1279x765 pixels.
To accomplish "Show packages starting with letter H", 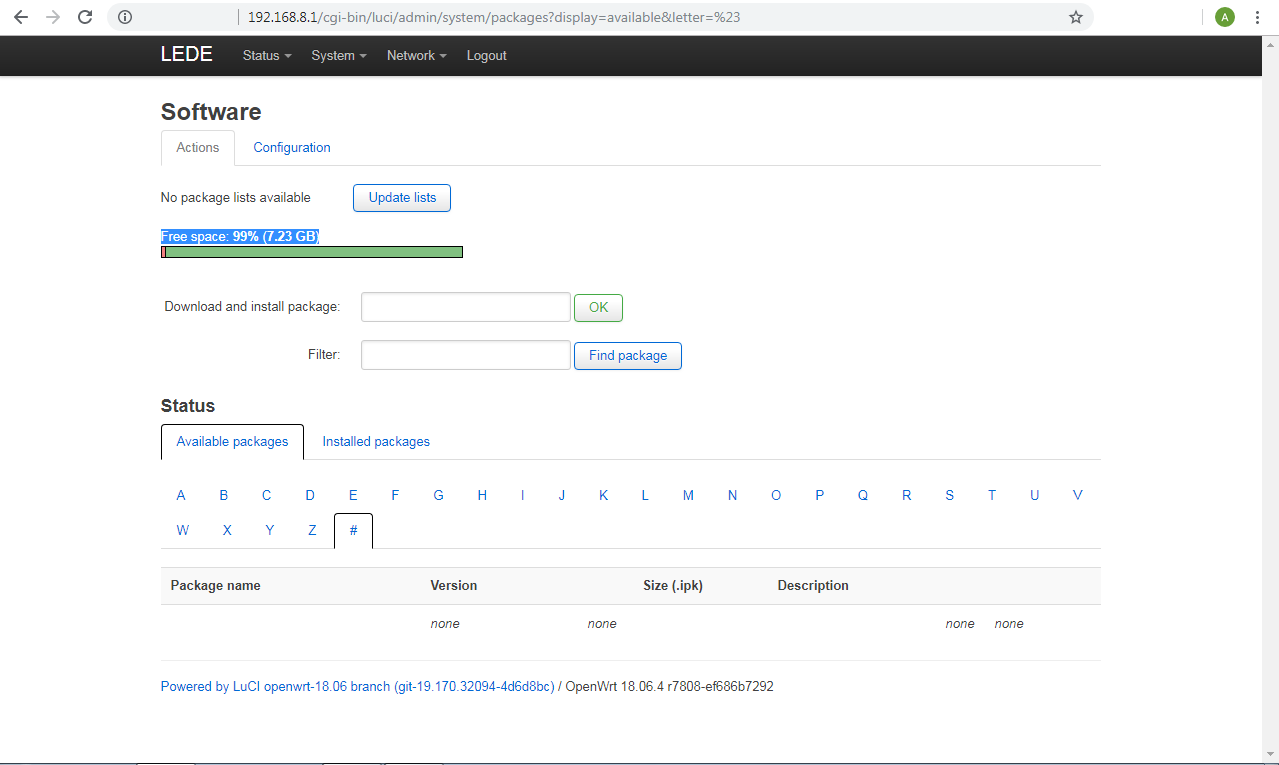I will [x=482, y=496].
